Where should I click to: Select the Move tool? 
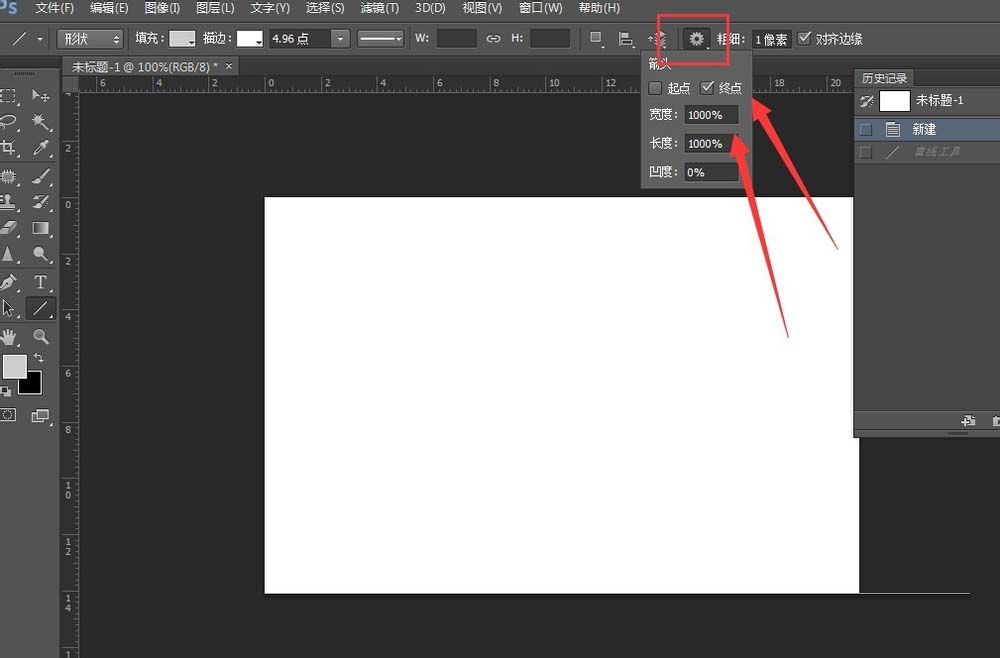[x=40, y=95]
